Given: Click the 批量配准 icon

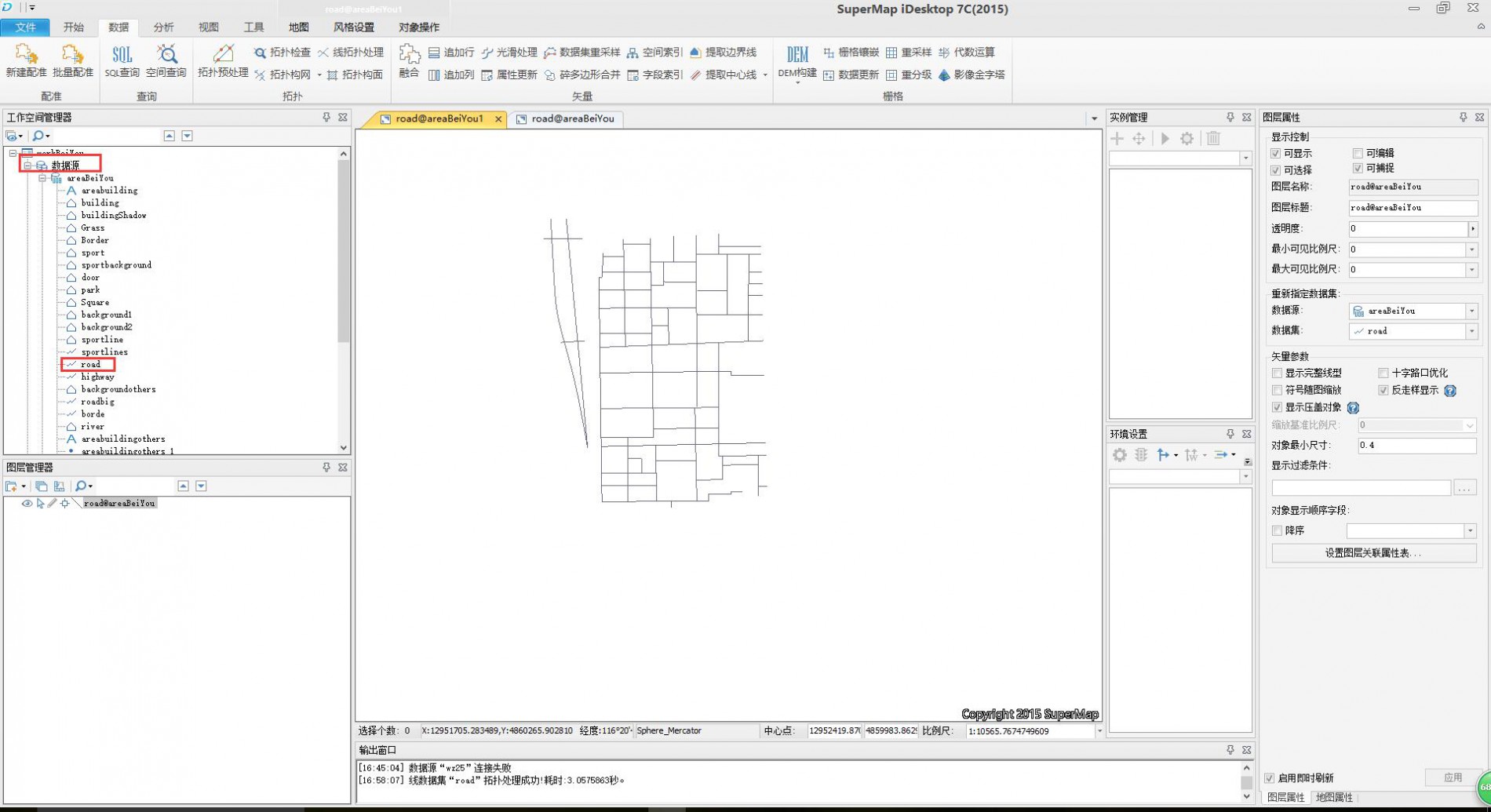Looking at the screenshot, I should pyautogui.click(x=72, y=60).
